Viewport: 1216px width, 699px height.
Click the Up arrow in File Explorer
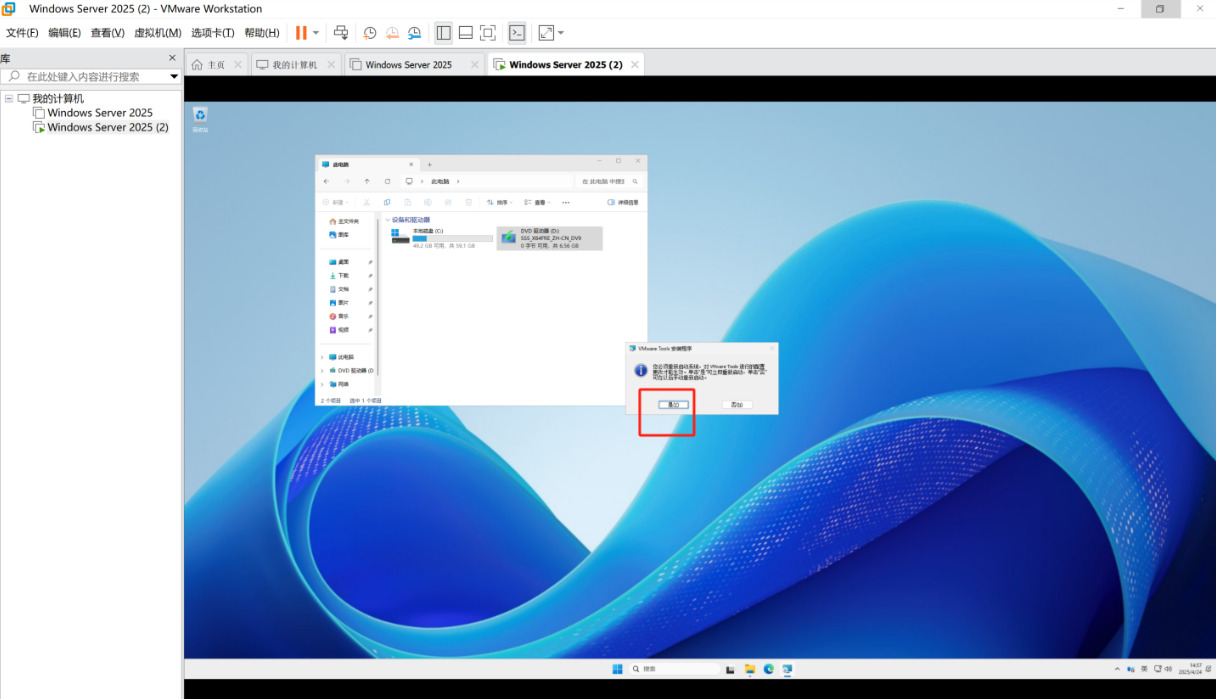tap(367, 181)
